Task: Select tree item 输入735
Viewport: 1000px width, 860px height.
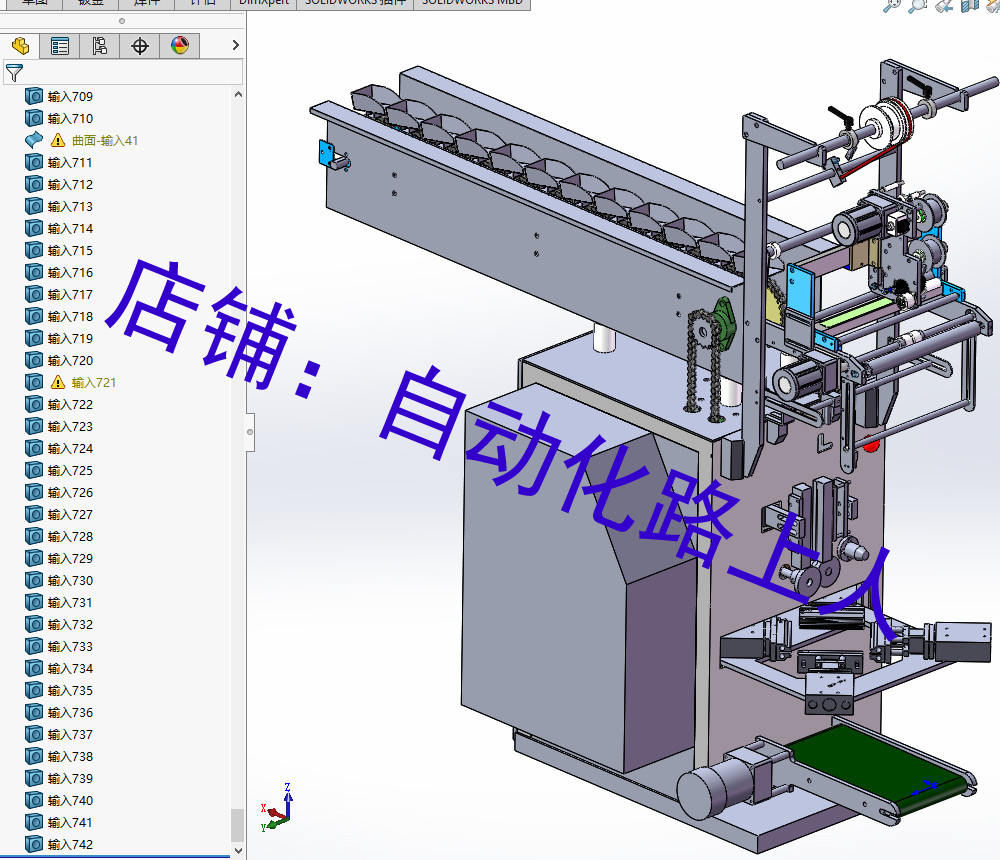Action: [70, 690]
